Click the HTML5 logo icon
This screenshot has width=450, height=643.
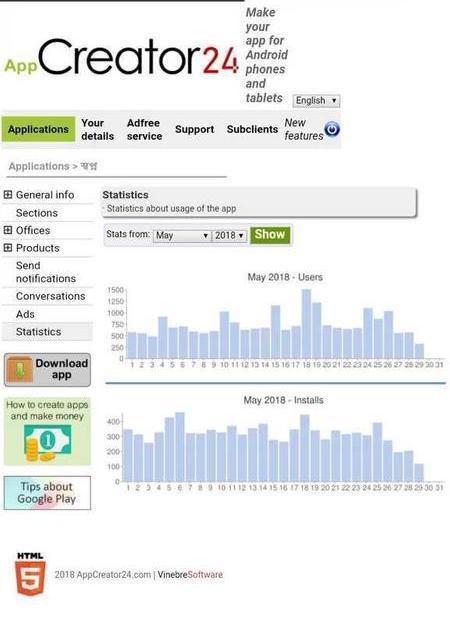click(x=30, y=574)
